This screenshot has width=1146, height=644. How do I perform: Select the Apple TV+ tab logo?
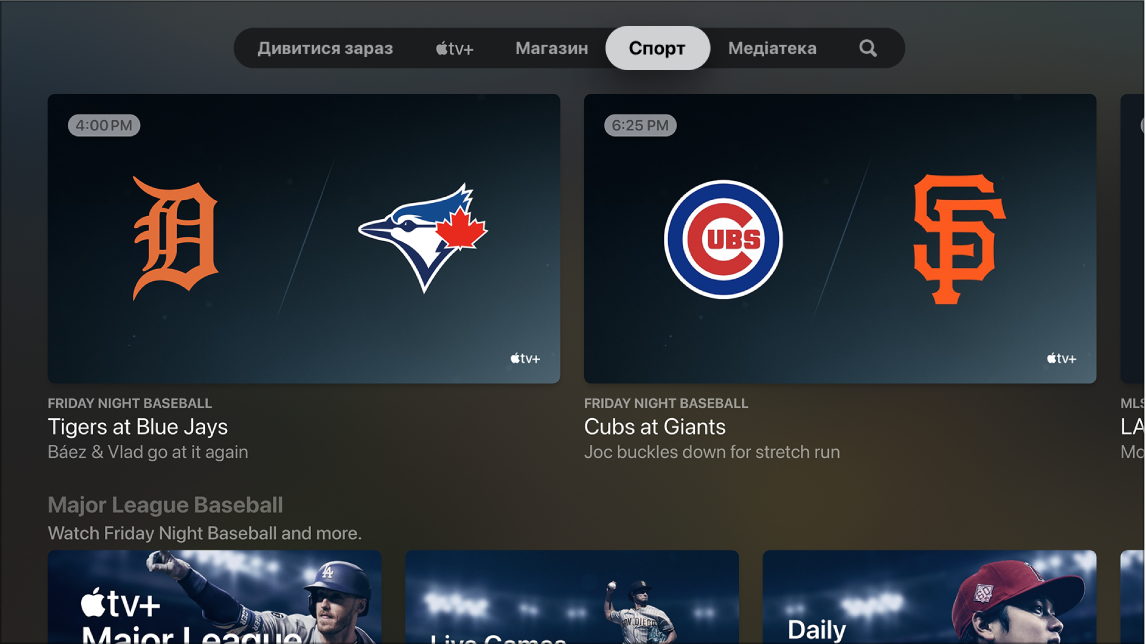tap(455, 49)
